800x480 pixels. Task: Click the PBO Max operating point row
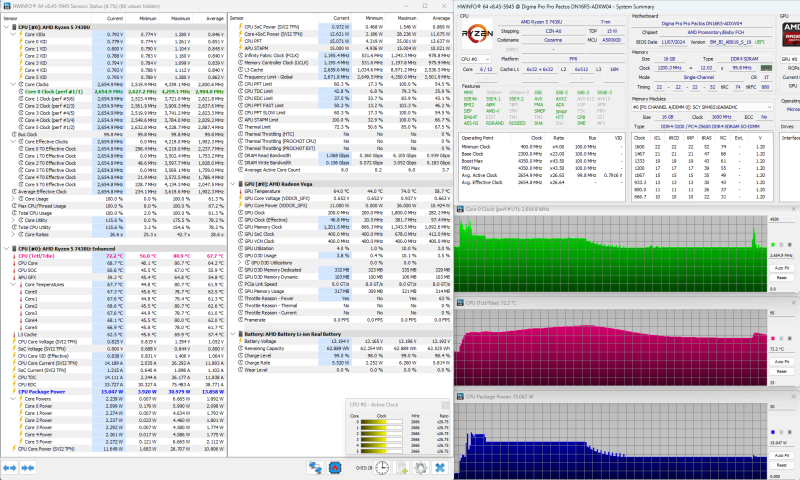tap(542, 168)
